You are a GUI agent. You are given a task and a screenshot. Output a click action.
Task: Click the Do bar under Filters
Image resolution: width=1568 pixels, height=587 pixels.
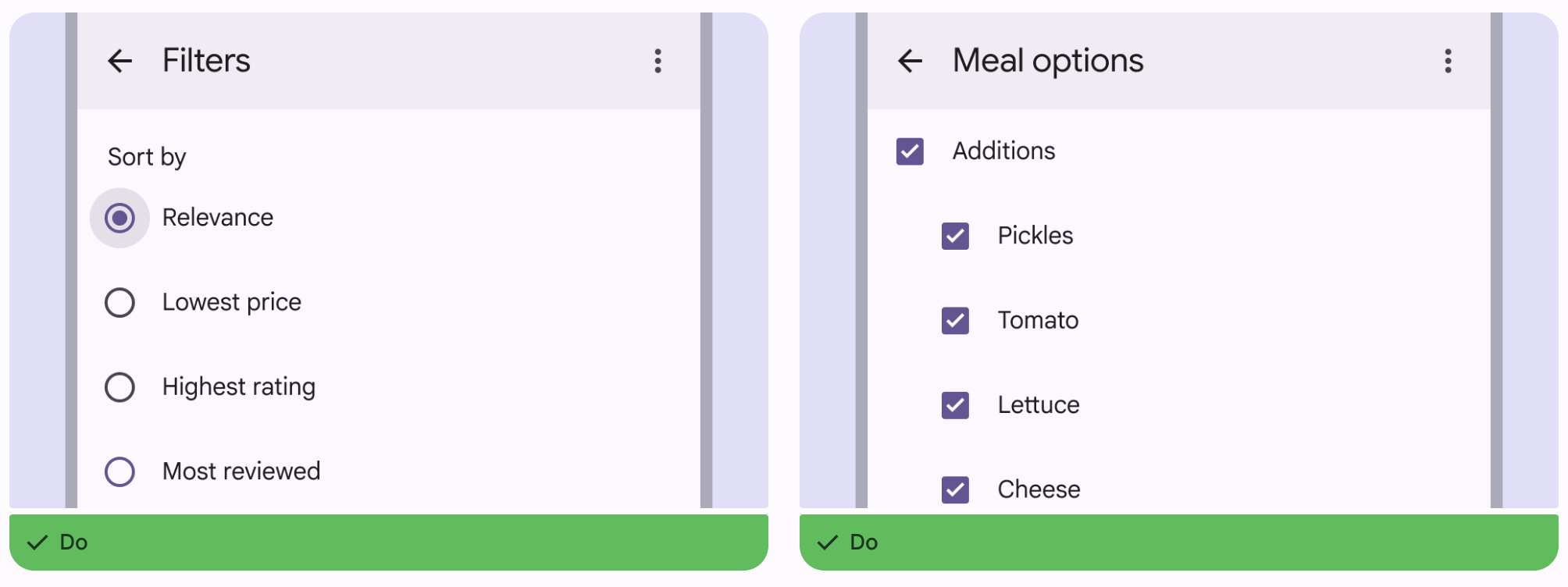tap(388, 542)
